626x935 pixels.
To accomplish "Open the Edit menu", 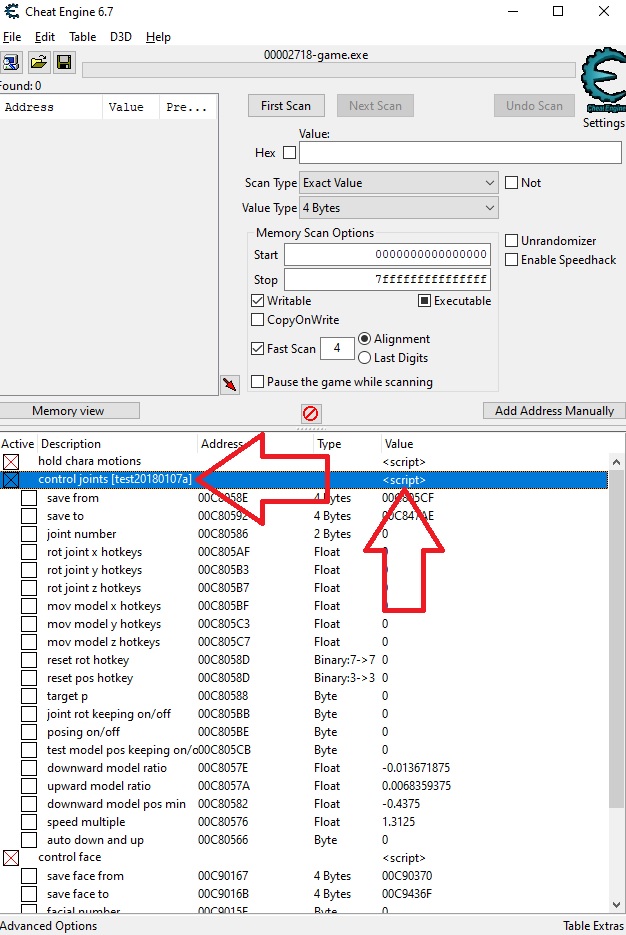I will coord(45,37).
